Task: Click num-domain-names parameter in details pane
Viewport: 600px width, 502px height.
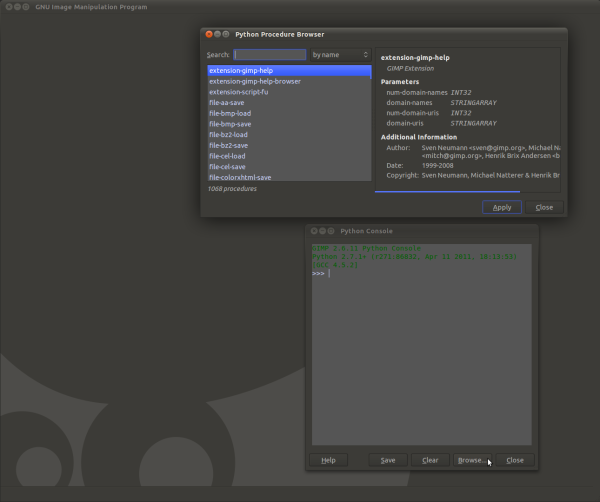Action: pyautogui.click(x=417, y=93)
